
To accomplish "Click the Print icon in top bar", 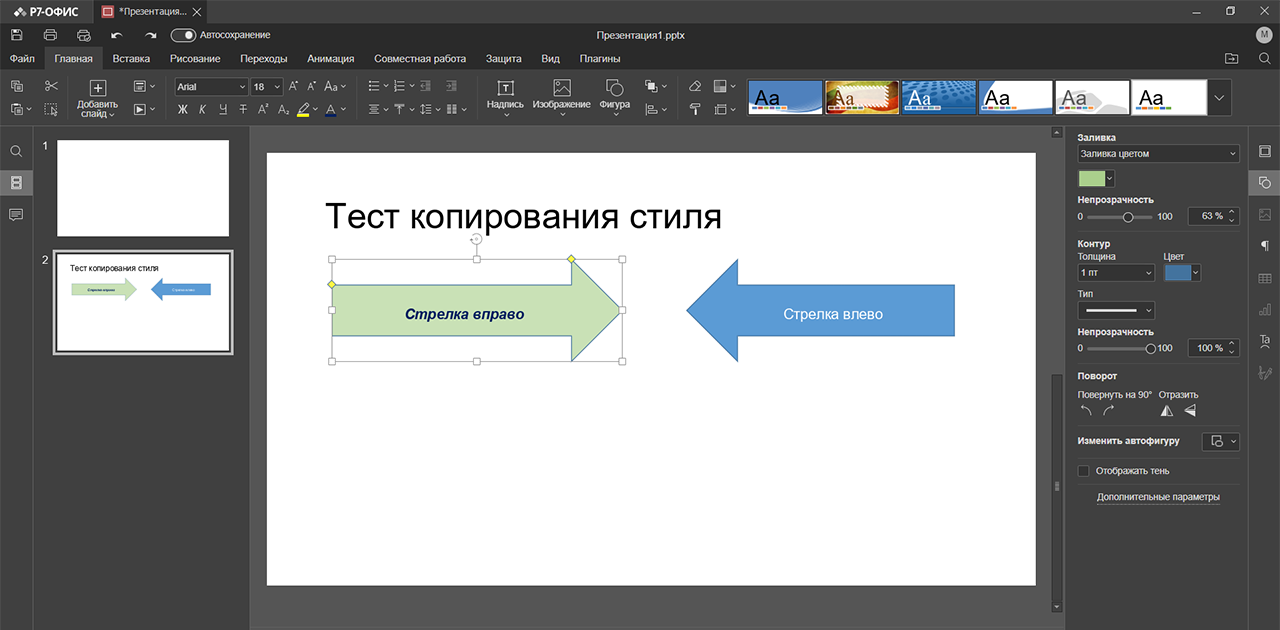I will [x=50, y=35].
